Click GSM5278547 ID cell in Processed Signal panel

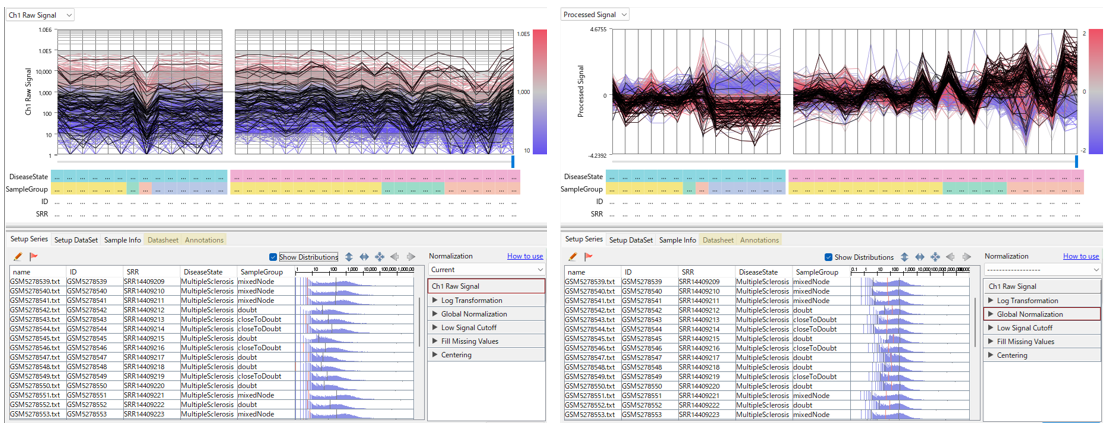648,357
